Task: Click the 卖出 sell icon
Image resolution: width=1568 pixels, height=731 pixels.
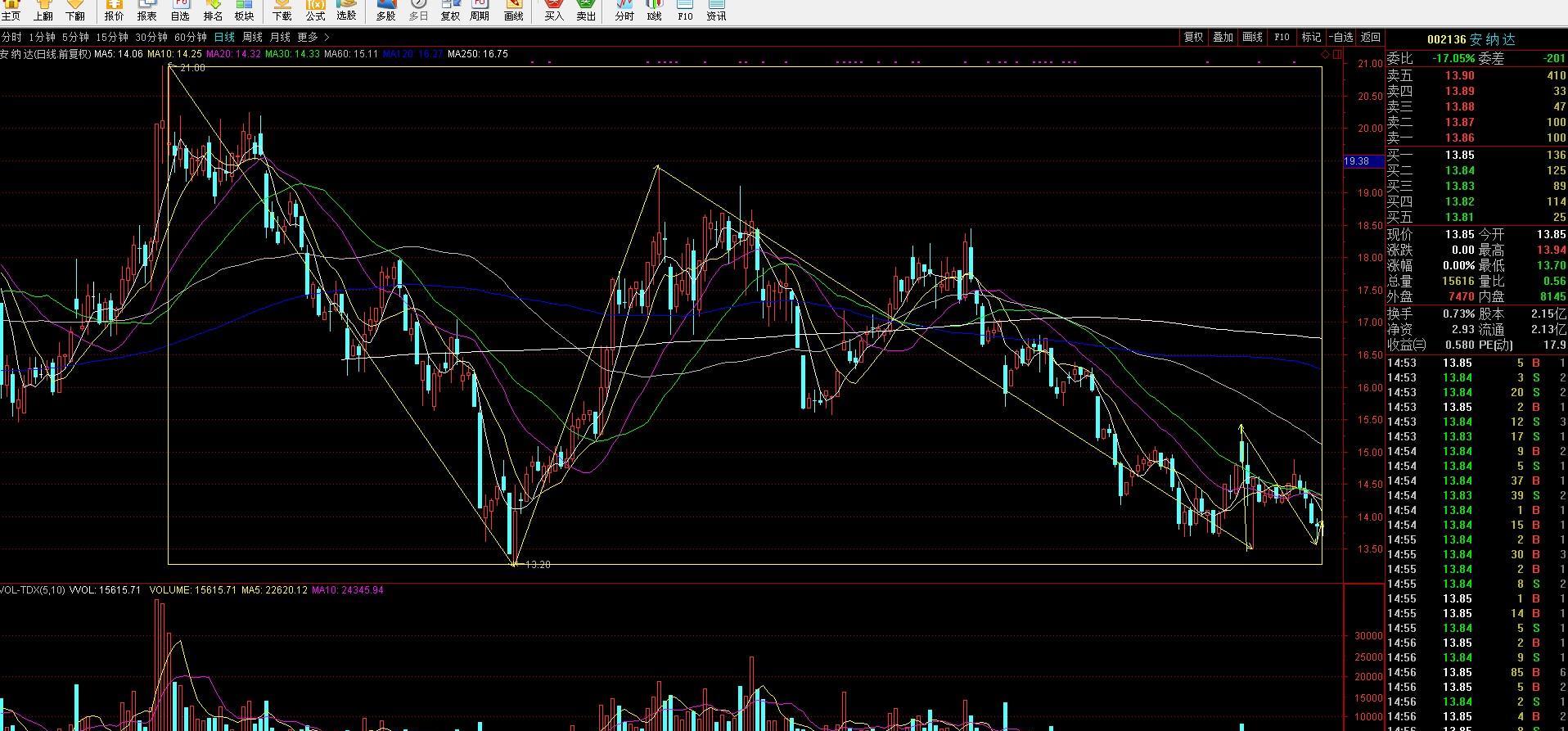Action: point(586,11)
